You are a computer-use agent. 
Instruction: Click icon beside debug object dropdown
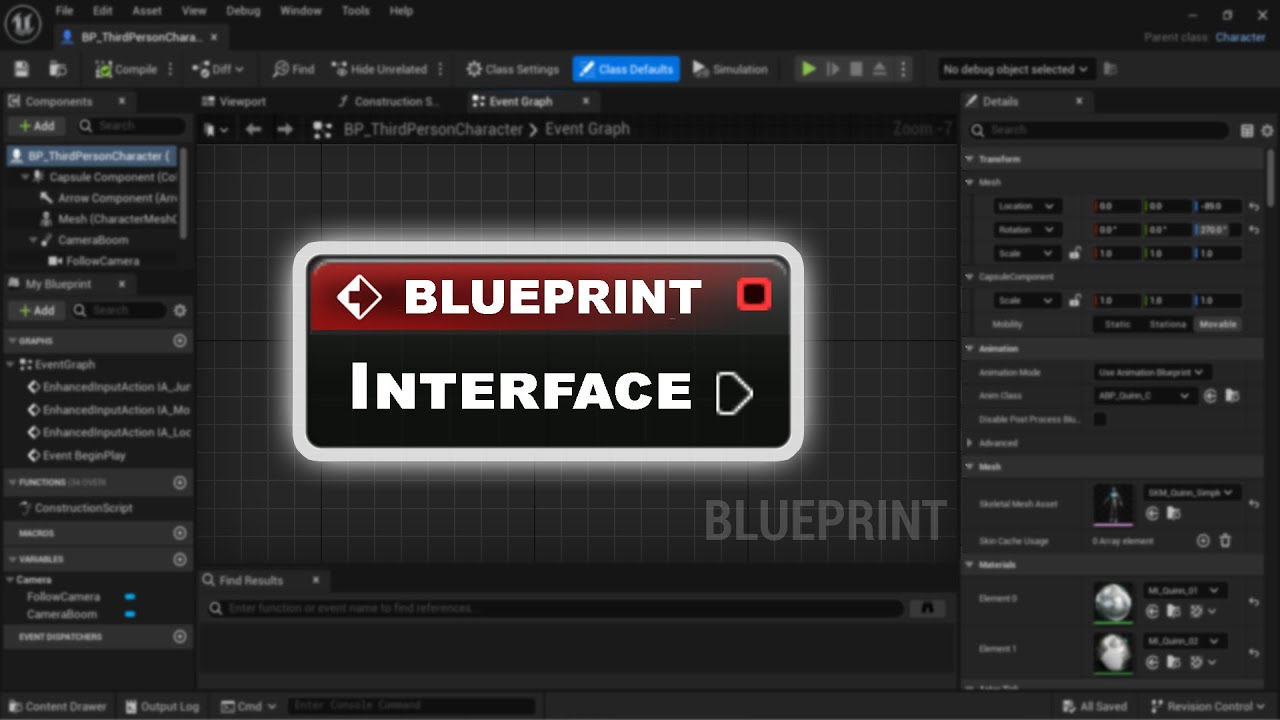tap(1110, 69)
